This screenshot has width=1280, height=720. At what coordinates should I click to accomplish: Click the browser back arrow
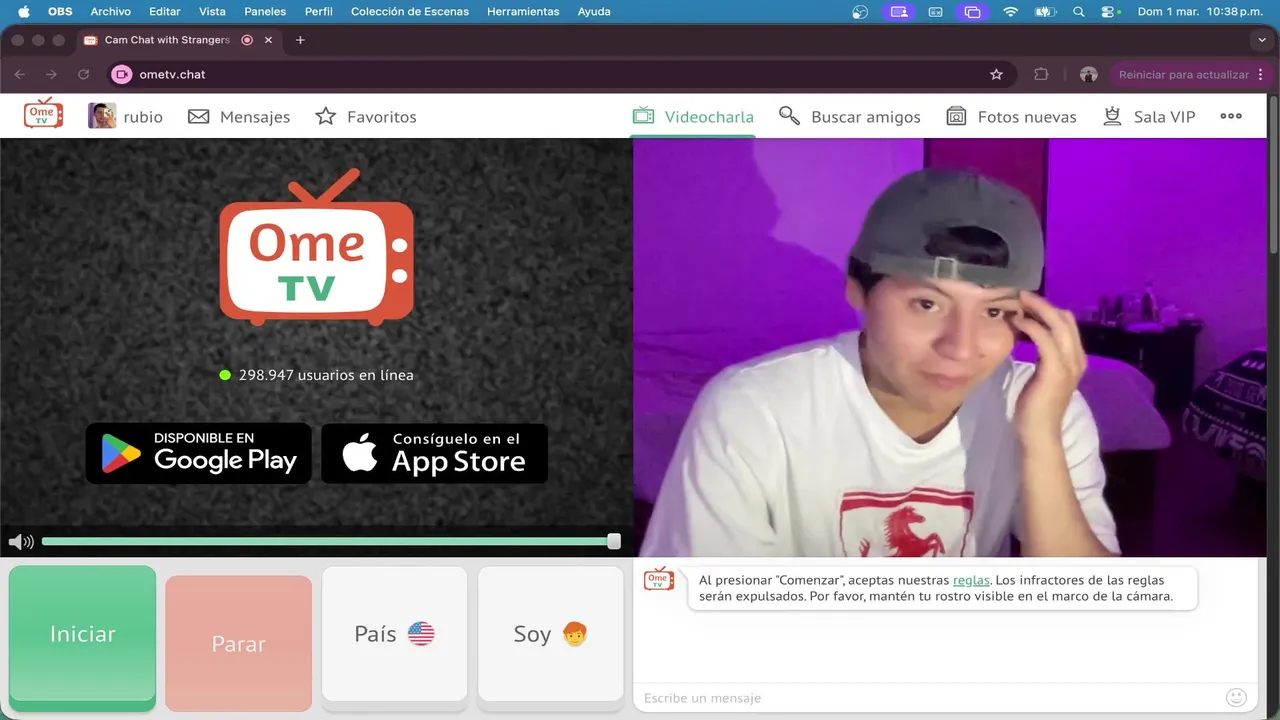click(20, 74)
